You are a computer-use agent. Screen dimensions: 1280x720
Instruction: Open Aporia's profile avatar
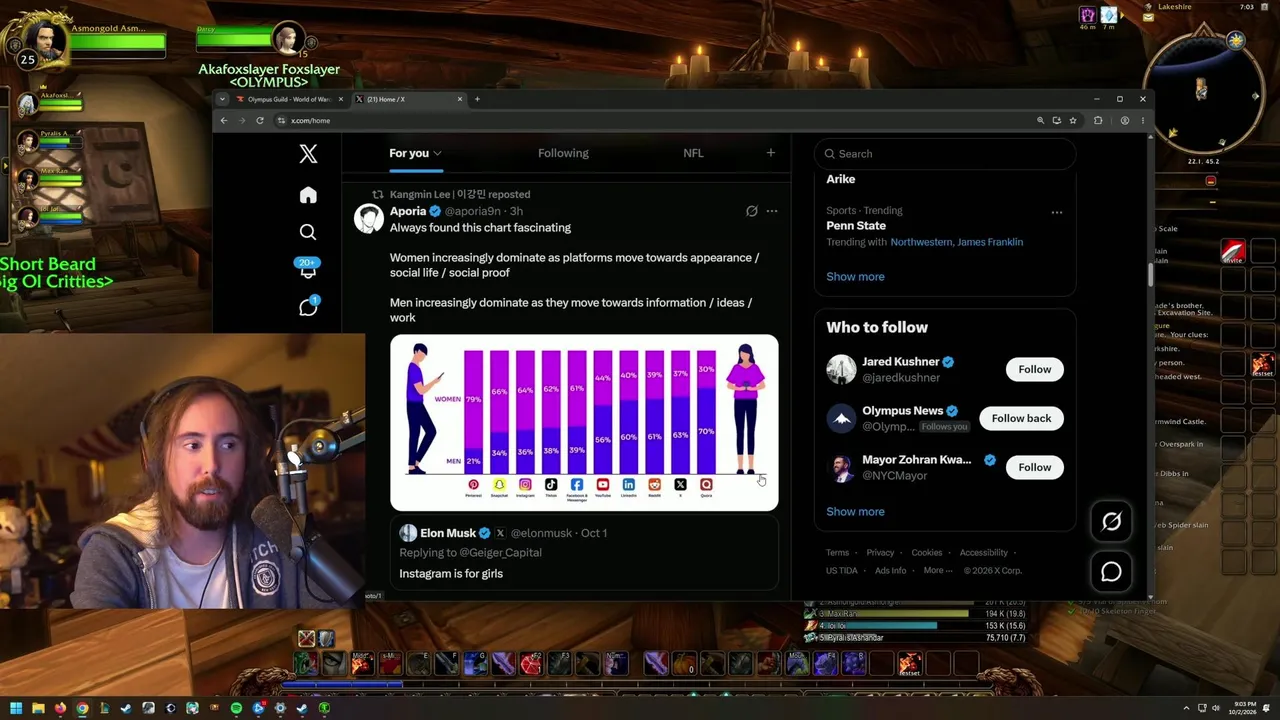click(x=369, y=218)
